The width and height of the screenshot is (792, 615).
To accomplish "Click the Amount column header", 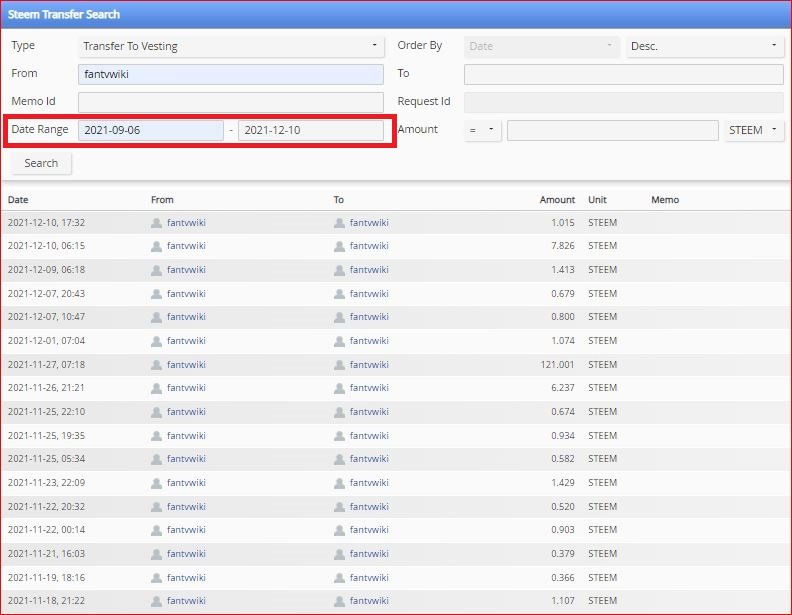I will (557, 200).
